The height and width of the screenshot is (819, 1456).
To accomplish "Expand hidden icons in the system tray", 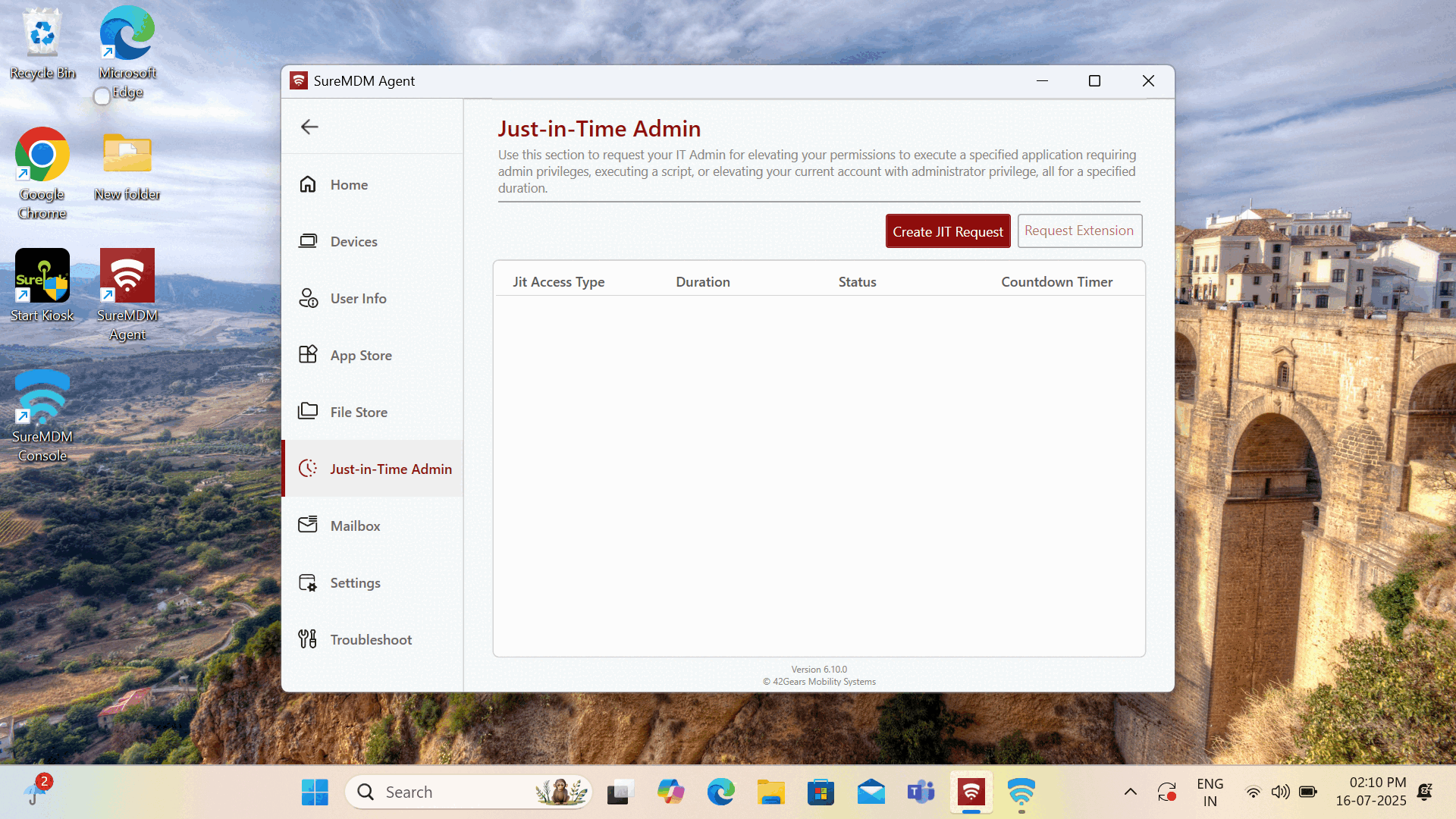I will (1131, 791).
